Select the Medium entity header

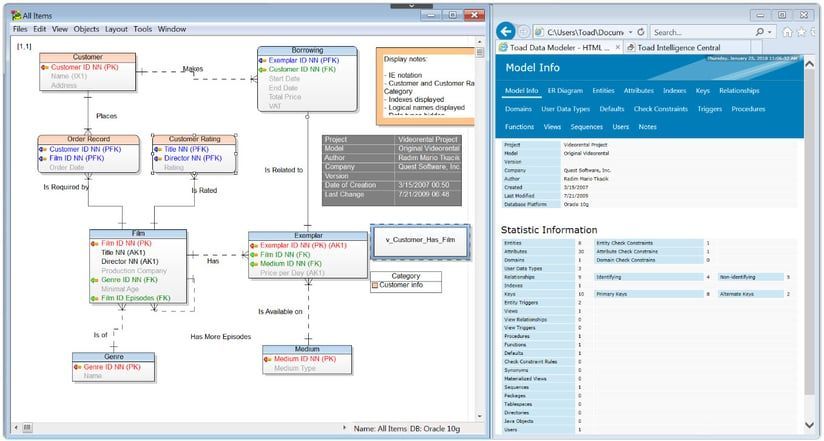[x=307, y=349]
